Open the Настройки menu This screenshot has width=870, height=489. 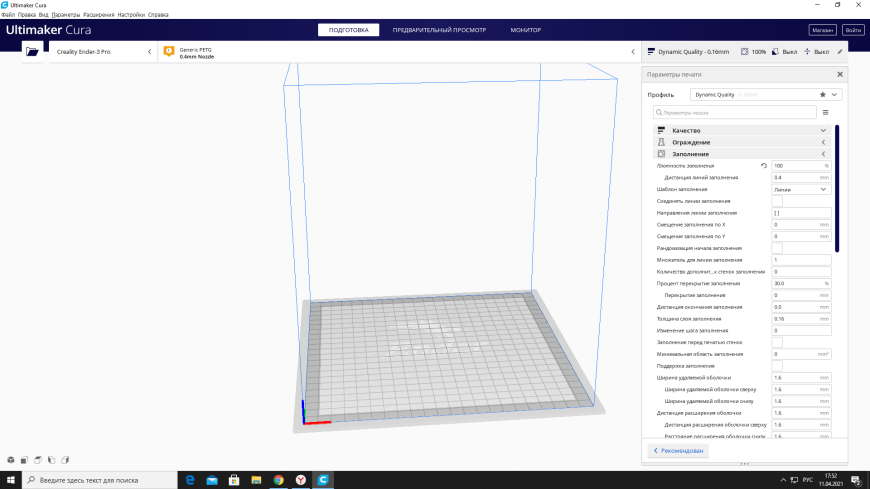[131, 14]
